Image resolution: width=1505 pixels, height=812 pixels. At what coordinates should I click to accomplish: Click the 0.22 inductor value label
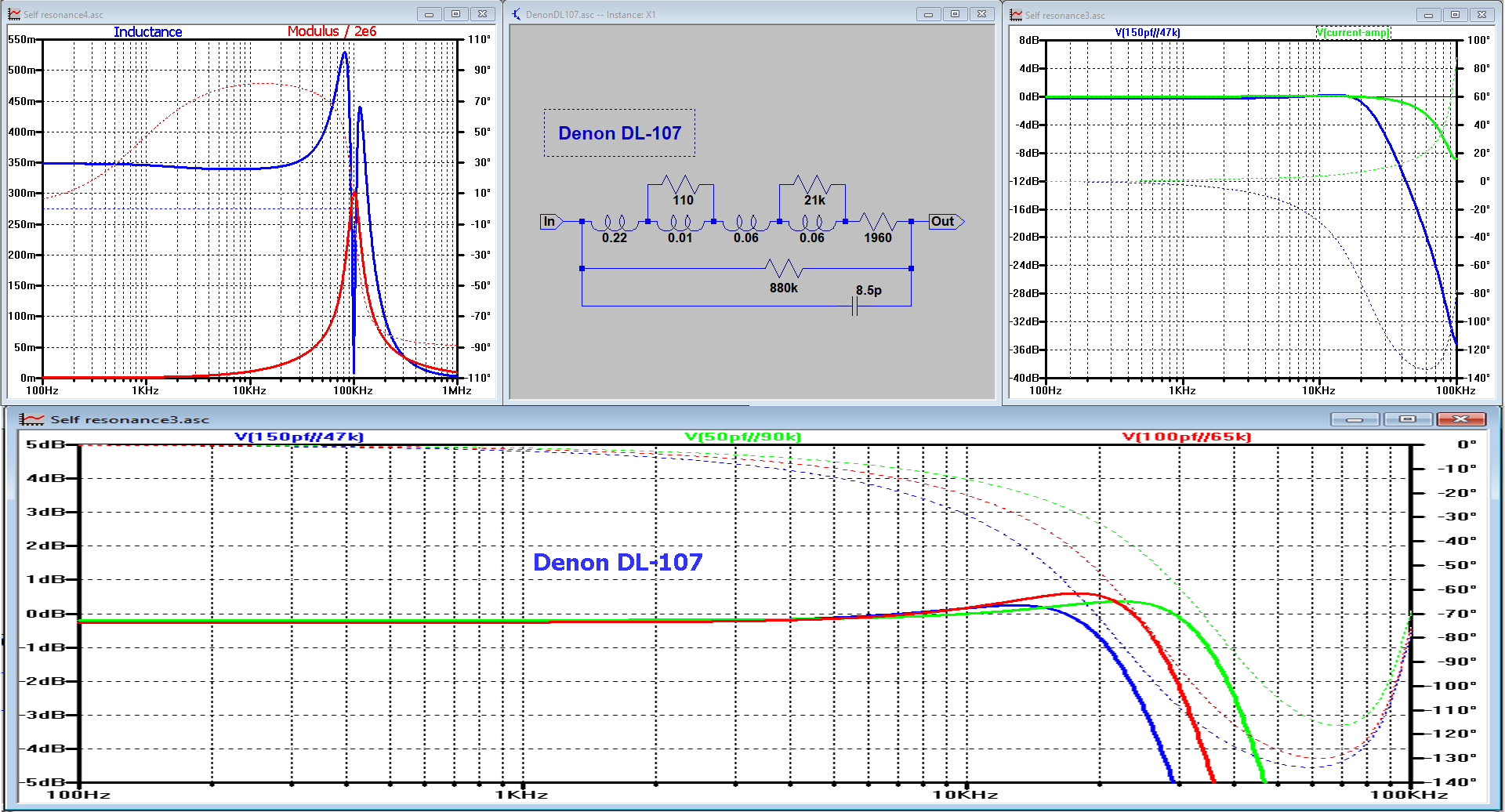615,238
